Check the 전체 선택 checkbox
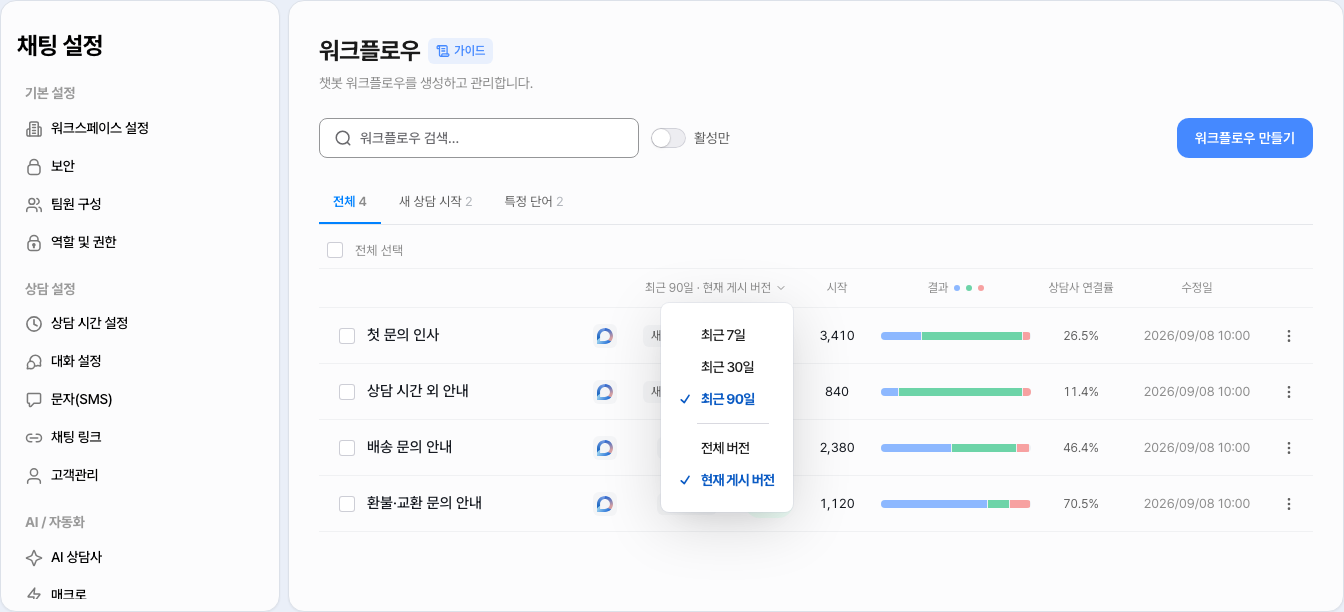 click(335, 250)
